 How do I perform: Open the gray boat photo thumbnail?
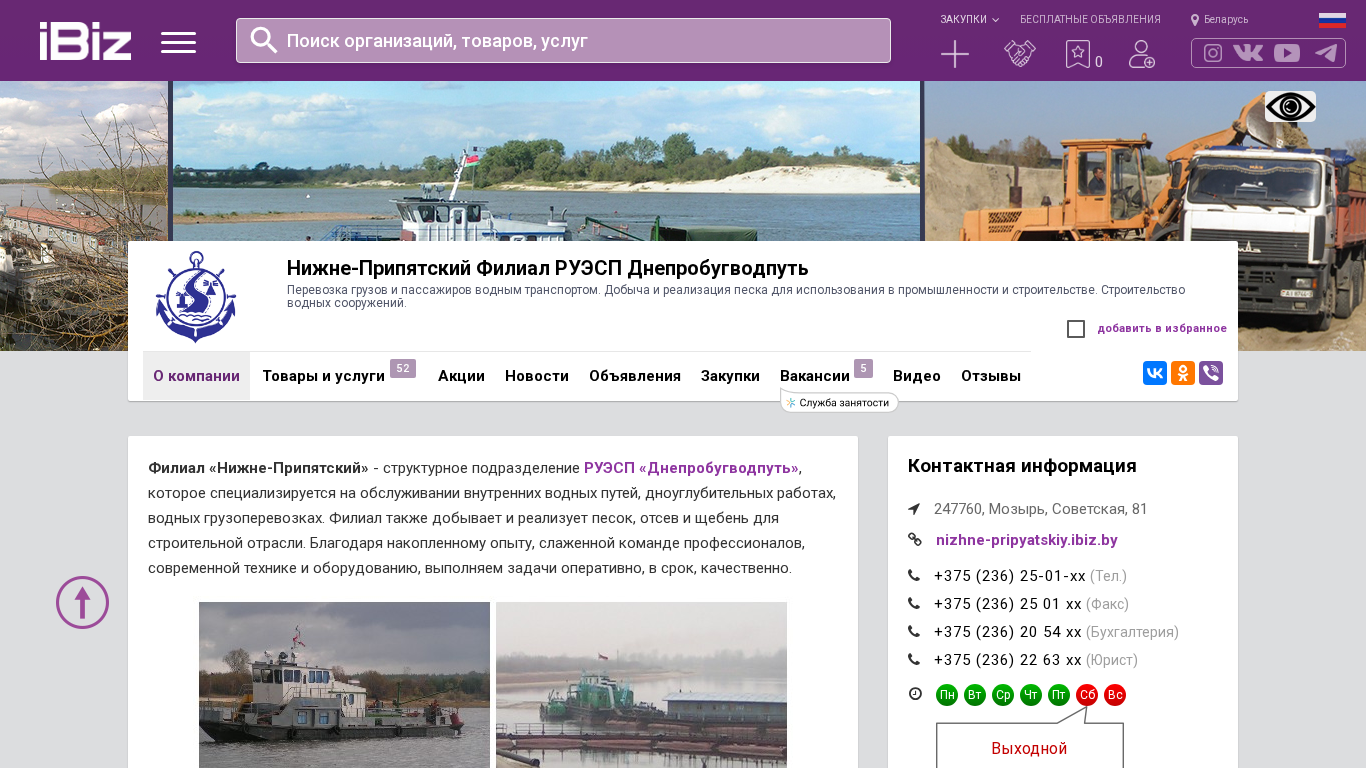(x=344, y=685)
